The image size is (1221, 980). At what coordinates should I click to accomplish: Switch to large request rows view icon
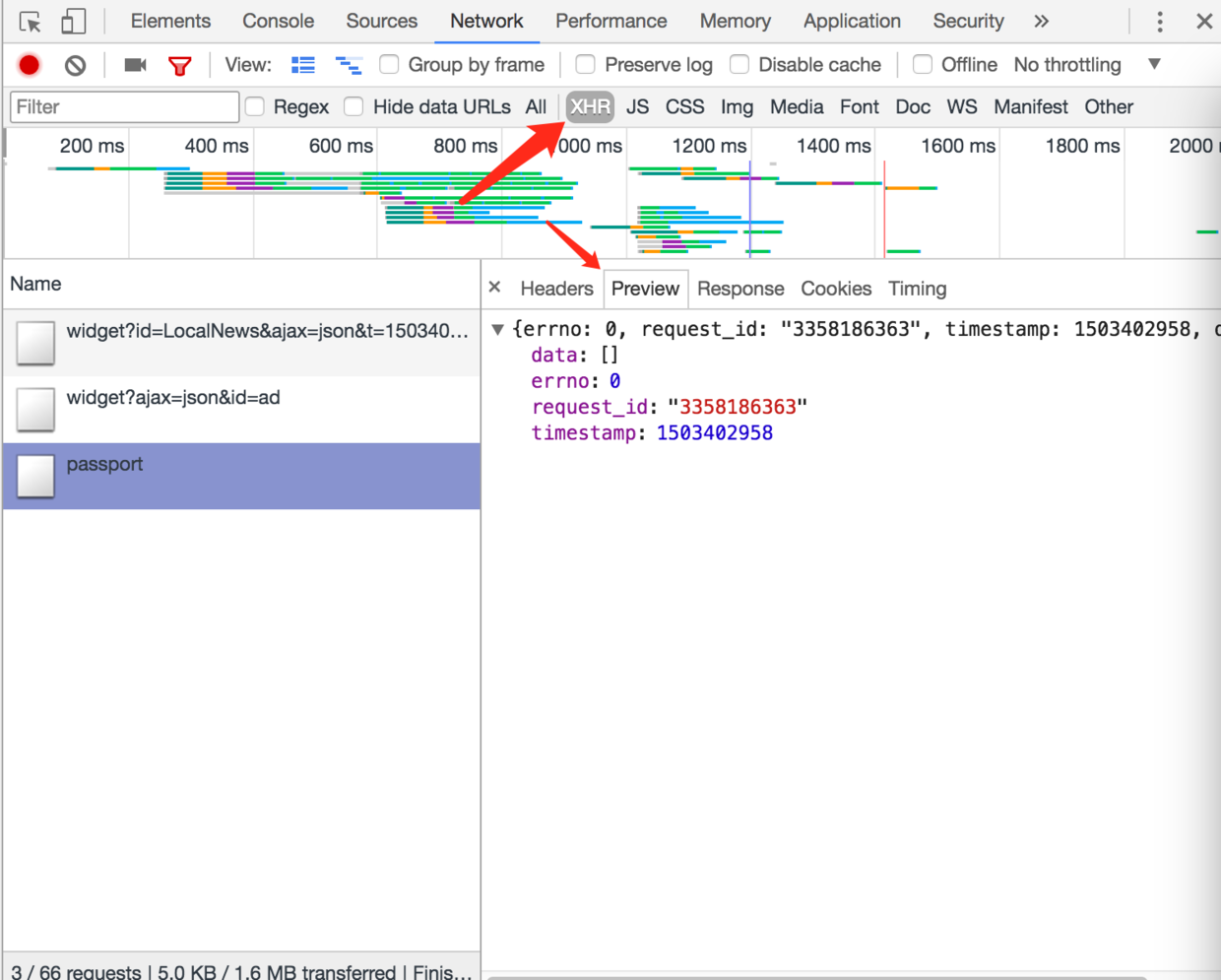tap(303, 65)
